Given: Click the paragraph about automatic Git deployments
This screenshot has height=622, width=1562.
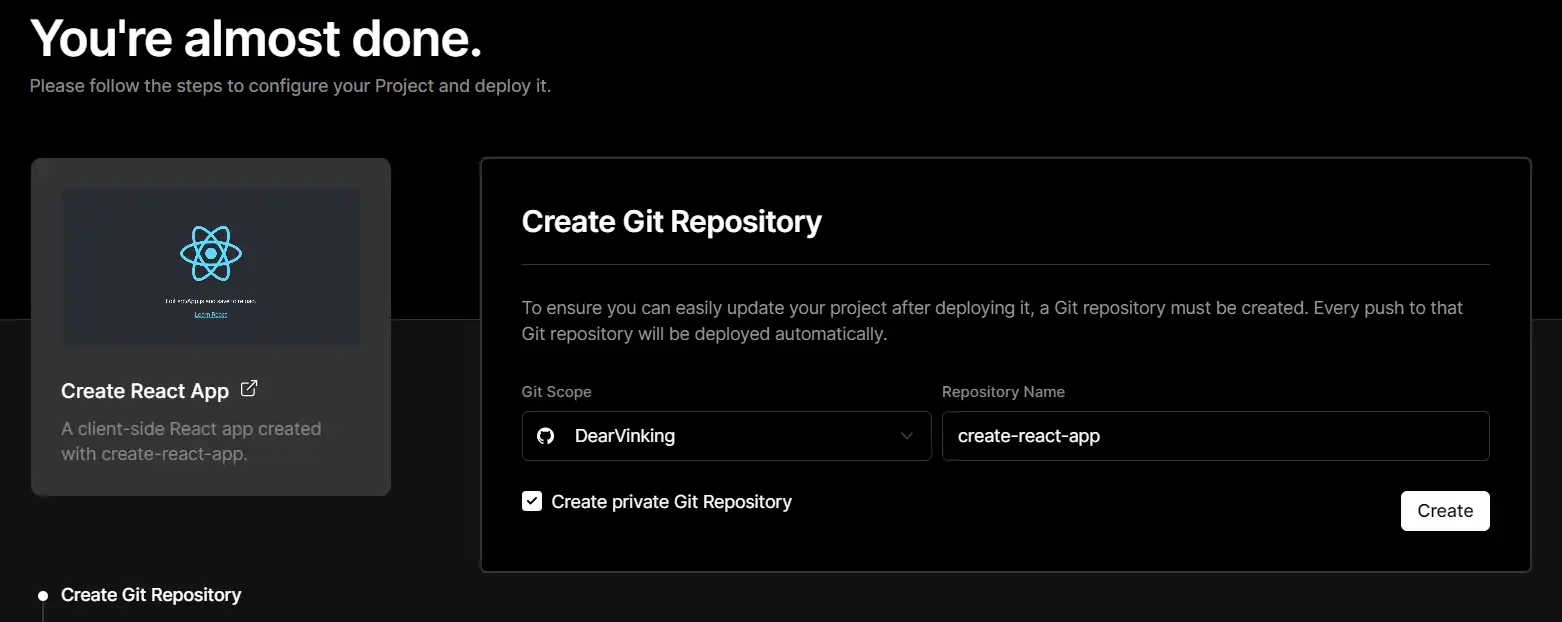Looking at the screenshot, I should tap(992, 321).
